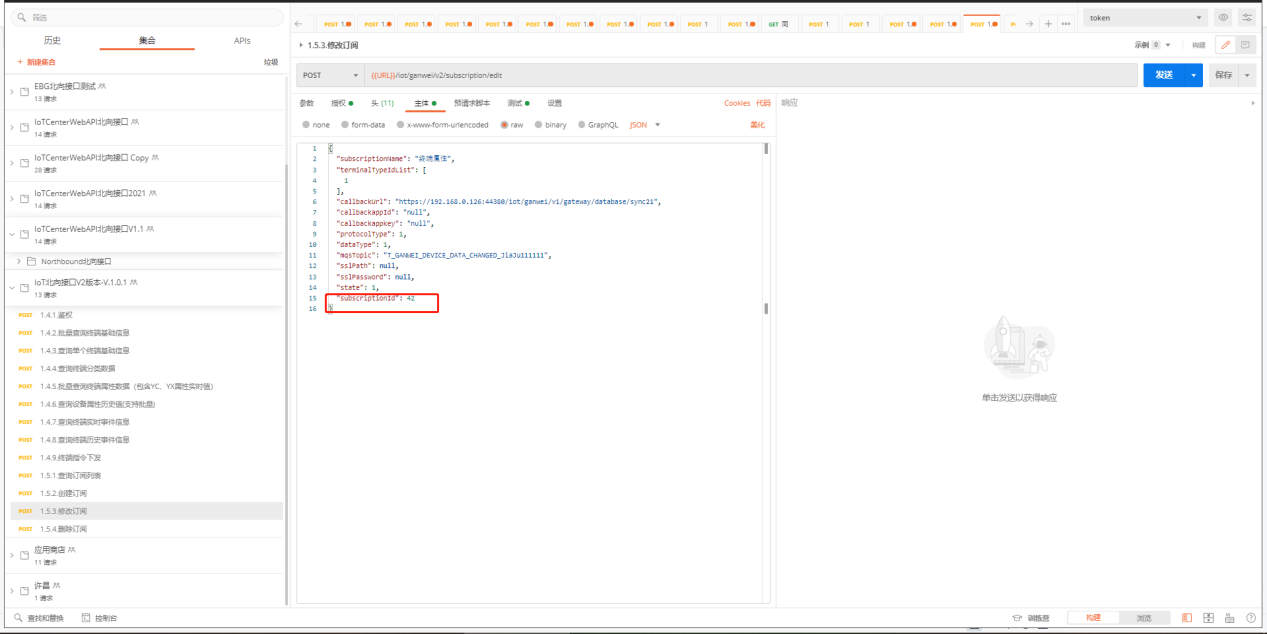
Task: Click the environment quick look eye icon
Action: tap(1224, 18)
